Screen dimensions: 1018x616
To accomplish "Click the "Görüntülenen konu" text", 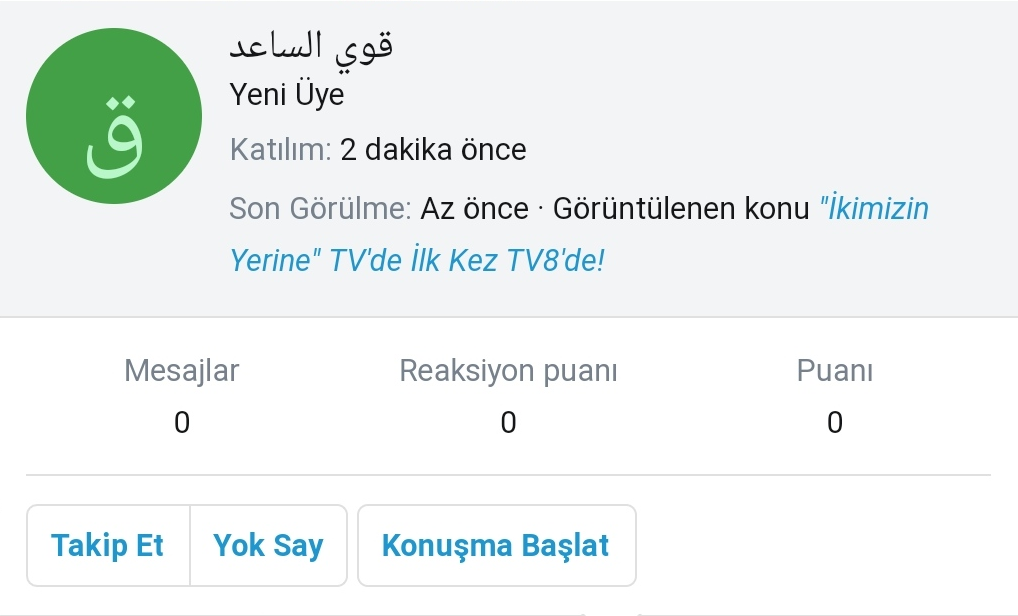I will tap(680, 209).
